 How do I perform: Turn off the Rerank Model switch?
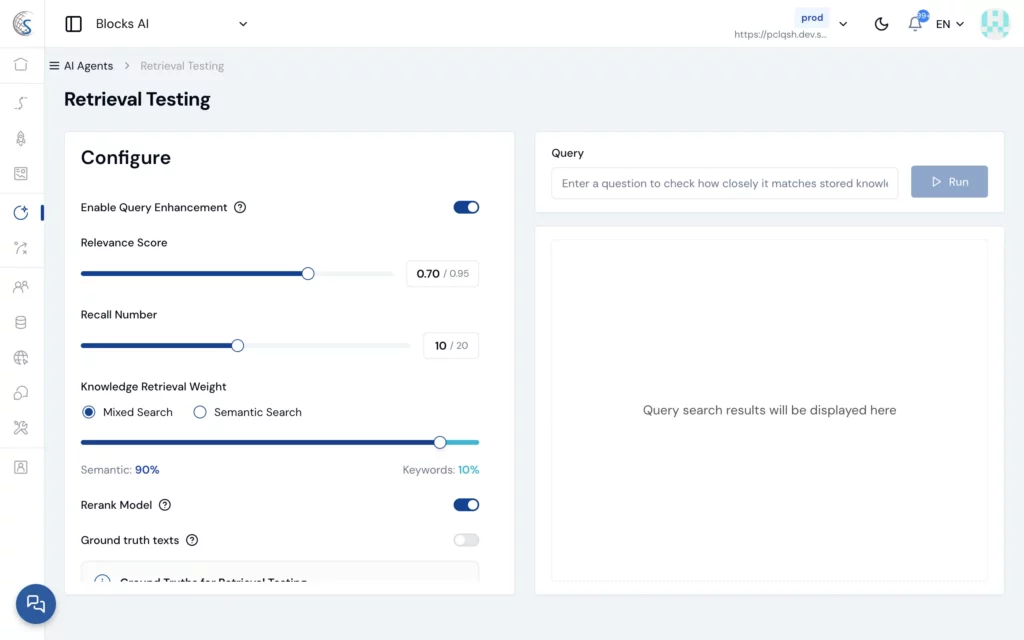[466, 505]
